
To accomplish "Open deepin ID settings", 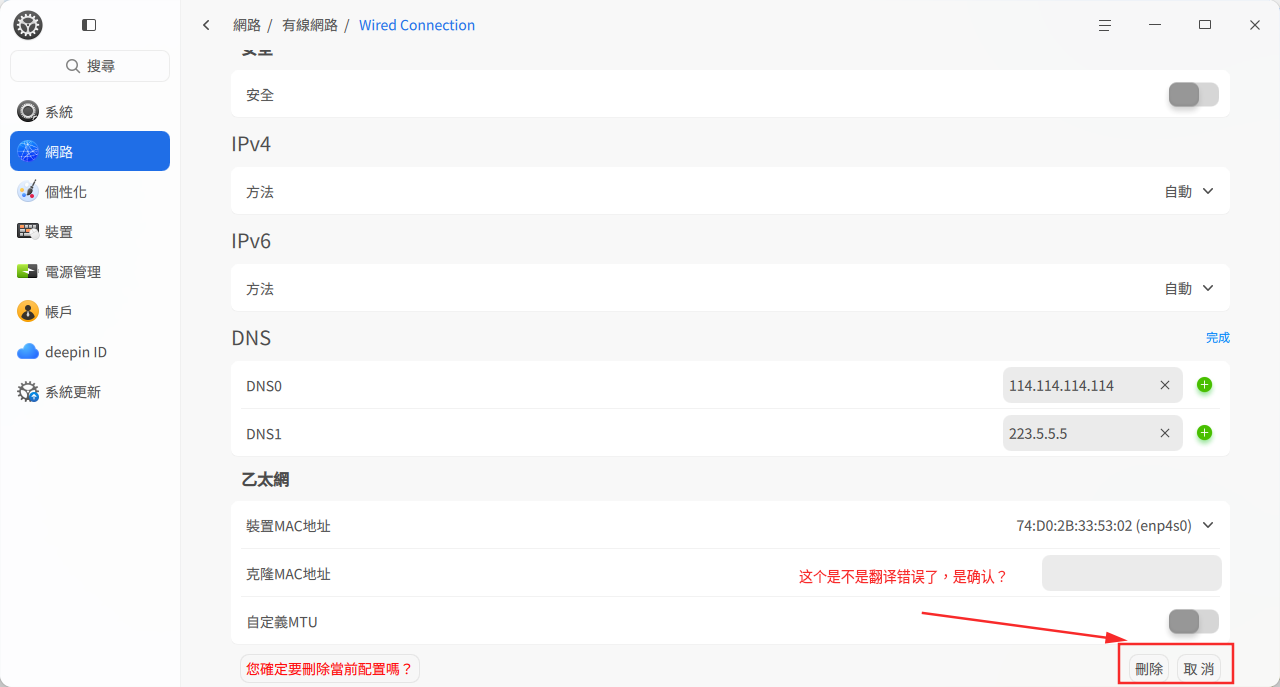I will 90,352.
